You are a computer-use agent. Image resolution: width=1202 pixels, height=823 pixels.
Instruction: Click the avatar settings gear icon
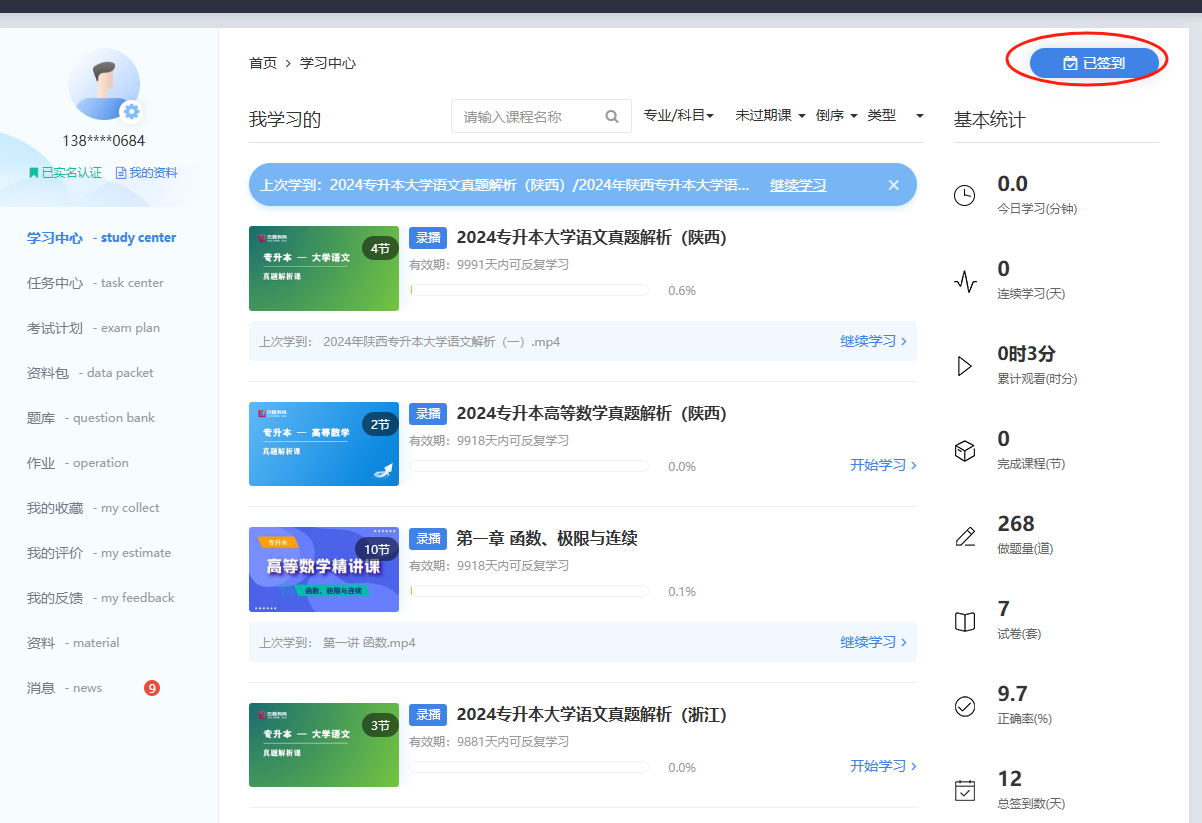pyautogui.click(x=131, y=111)
